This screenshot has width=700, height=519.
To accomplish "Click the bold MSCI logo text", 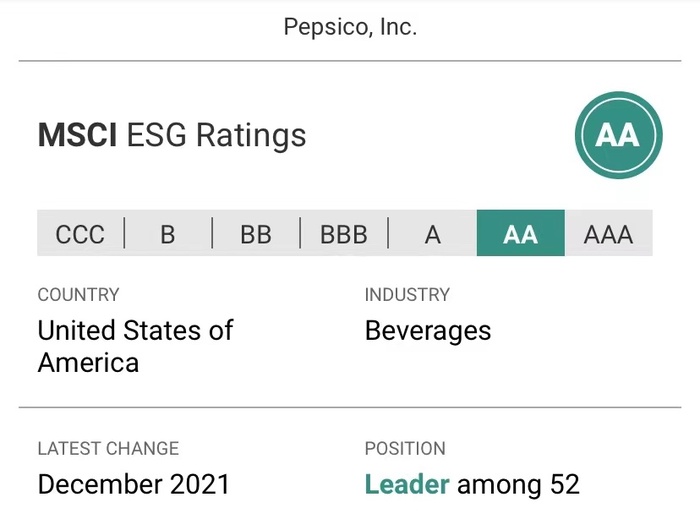I will (77, 135).
